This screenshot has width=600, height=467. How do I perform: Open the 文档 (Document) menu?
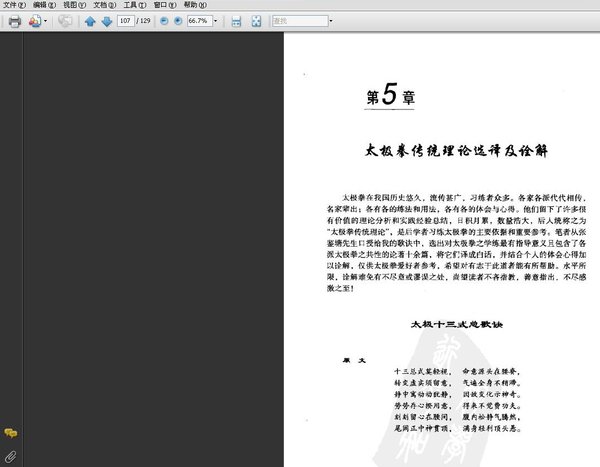tap(105, 5)
